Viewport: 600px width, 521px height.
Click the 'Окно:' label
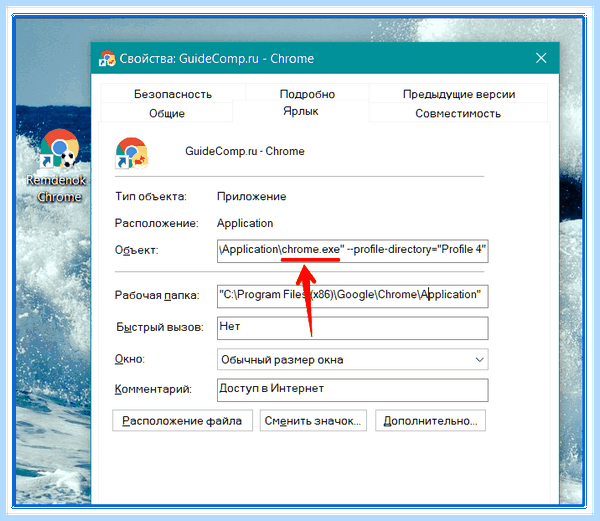[130, 359]
